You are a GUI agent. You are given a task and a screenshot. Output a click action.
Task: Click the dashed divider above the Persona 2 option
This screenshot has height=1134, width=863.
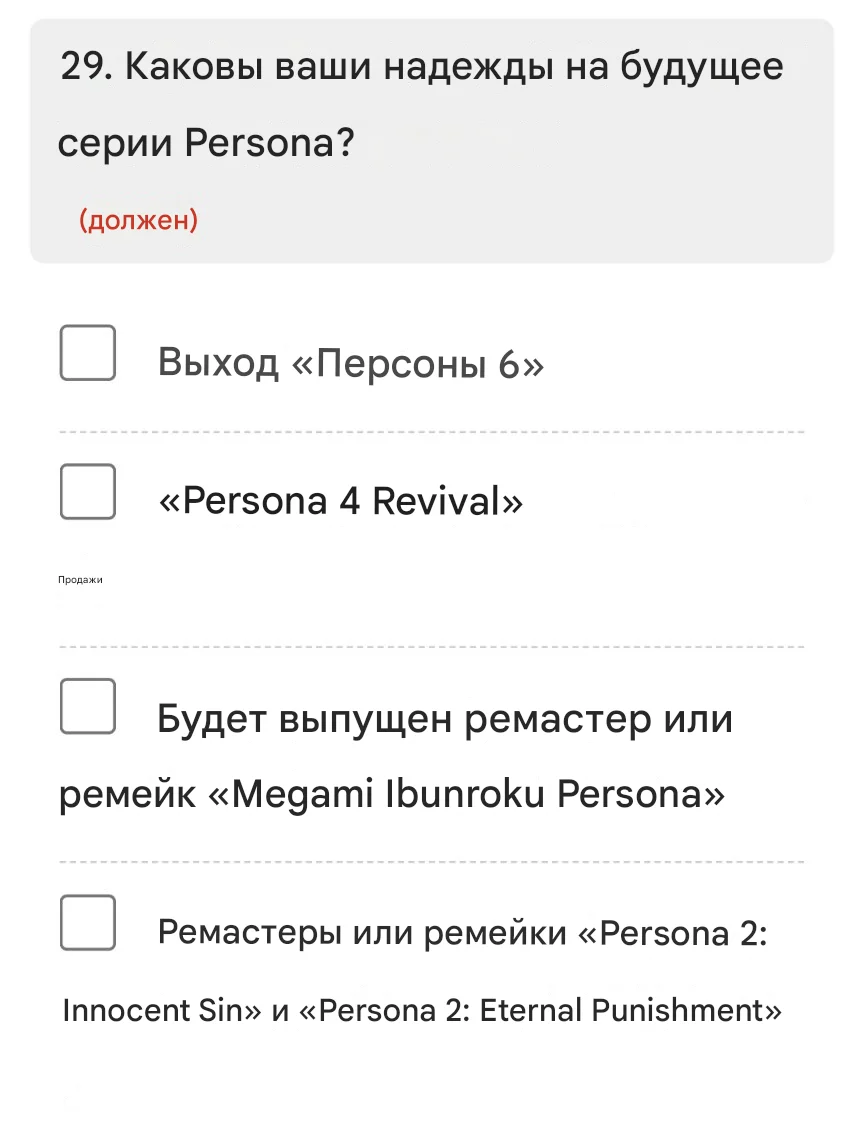coord(432,861)
